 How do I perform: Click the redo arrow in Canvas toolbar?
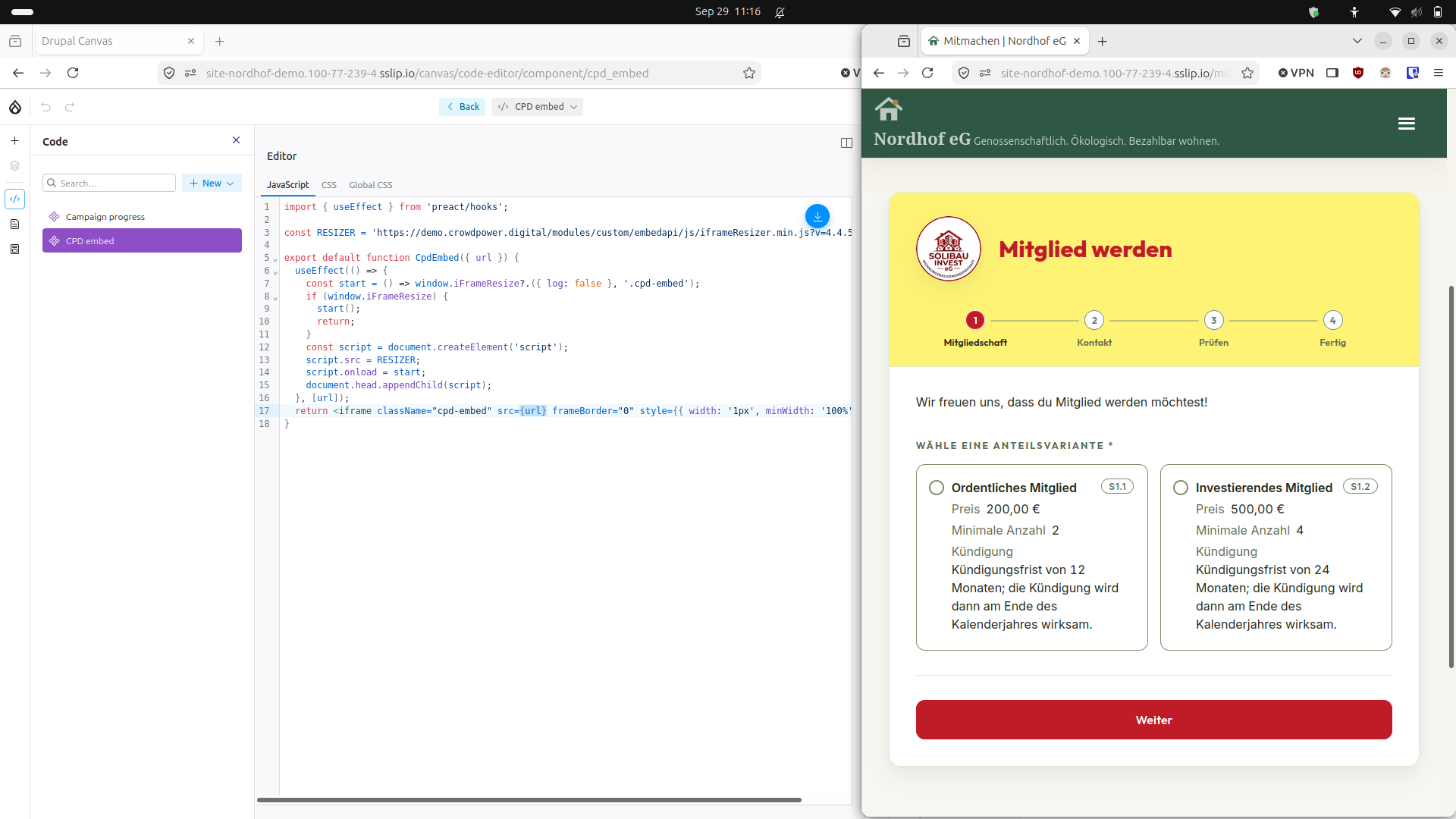70,107
